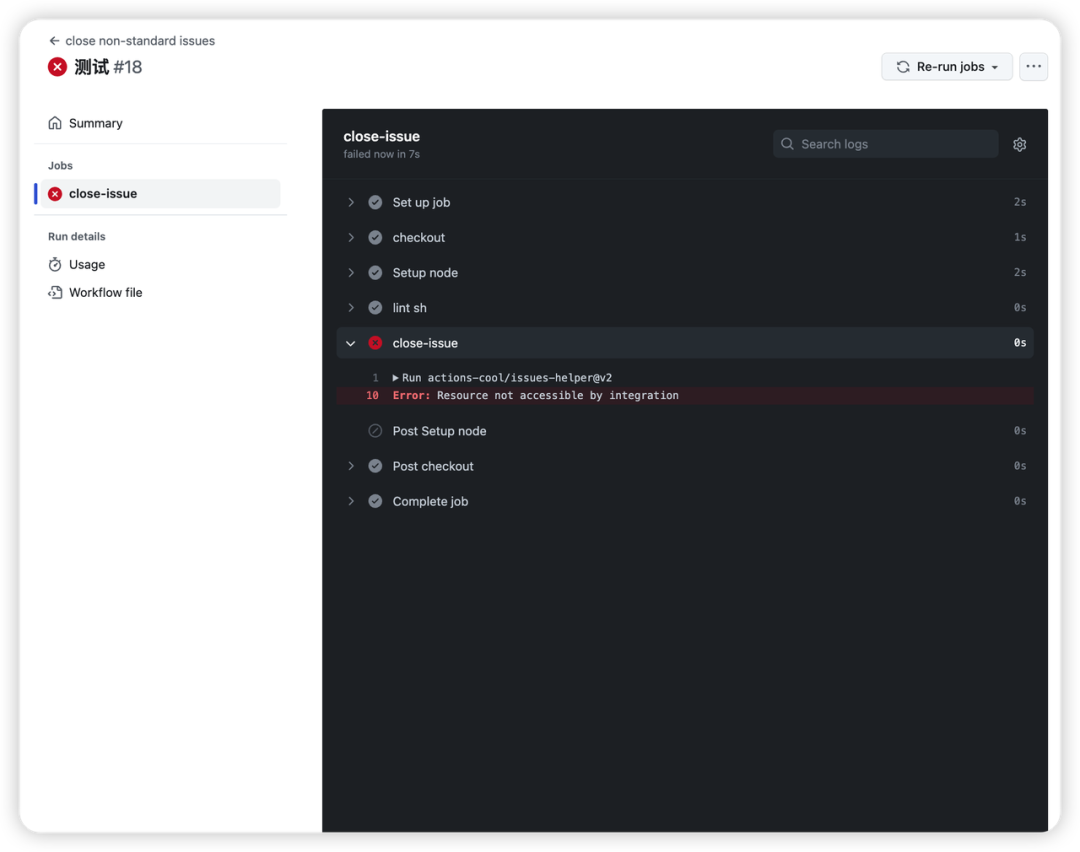
Task: Open the Workflow file view
Action: coord(105,293)
